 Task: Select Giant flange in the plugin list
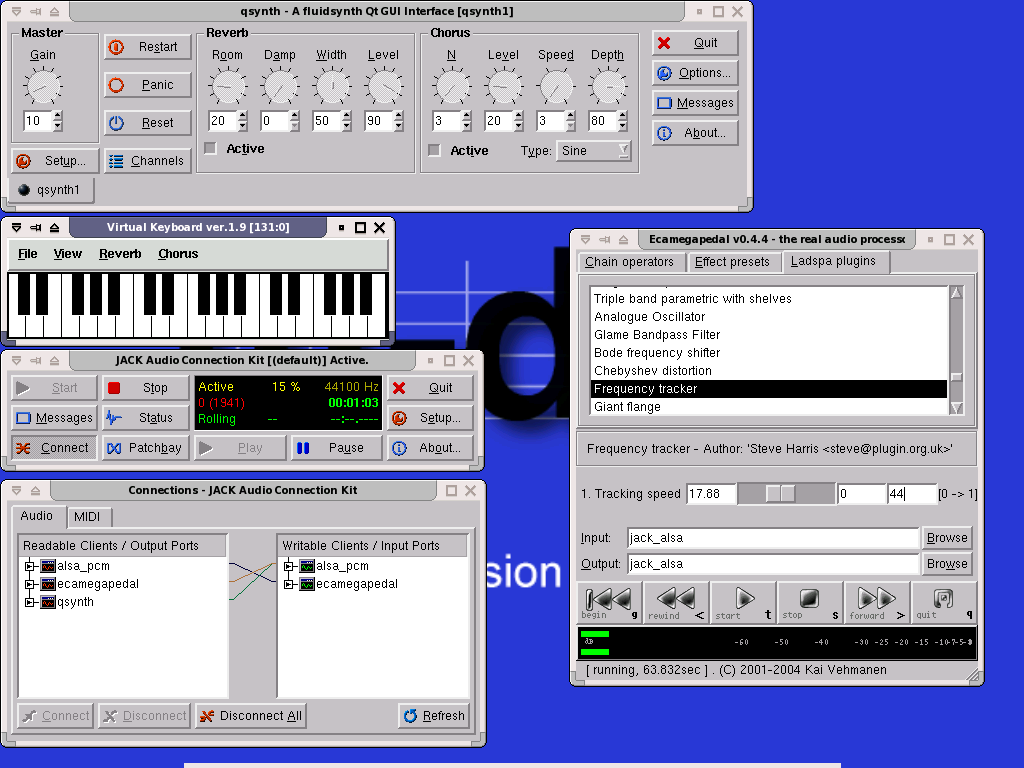(628, 407)
